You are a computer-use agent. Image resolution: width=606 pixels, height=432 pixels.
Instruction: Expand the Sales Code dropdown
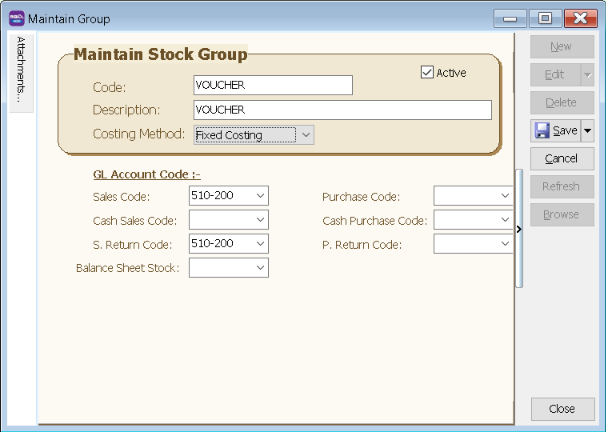click(x=260, y=196)
